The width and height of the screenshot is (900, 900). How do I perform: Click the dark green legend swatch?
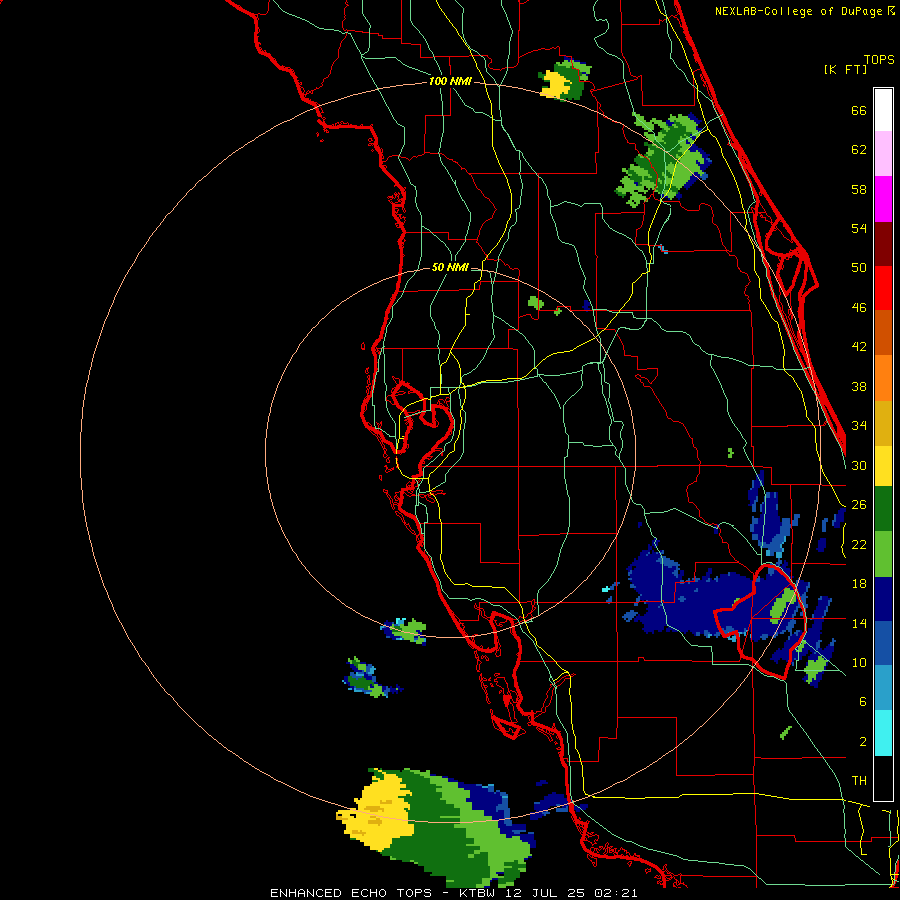coord(883,509)
